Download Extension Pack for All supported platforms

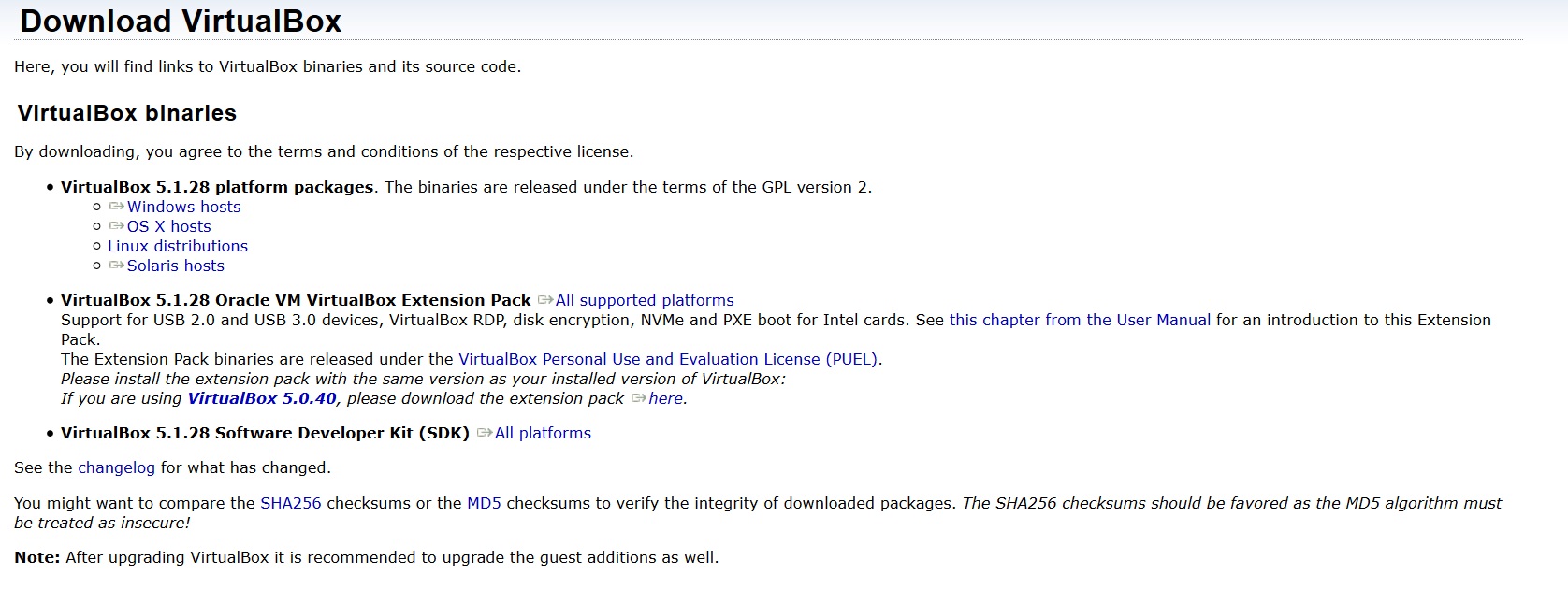coord(645,300)
